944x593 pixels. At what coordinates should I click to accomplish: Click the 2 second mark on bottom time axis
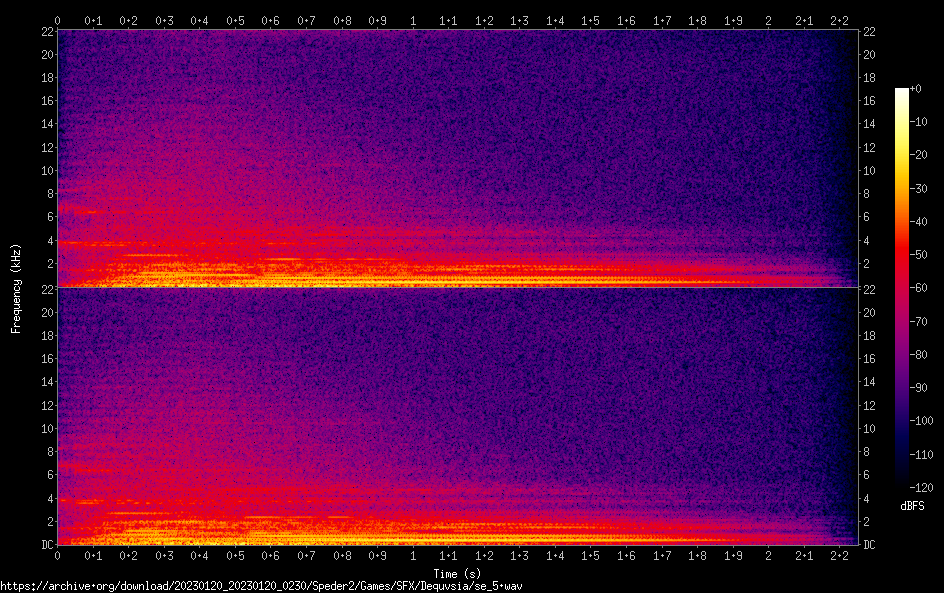(x=768, y=556)
